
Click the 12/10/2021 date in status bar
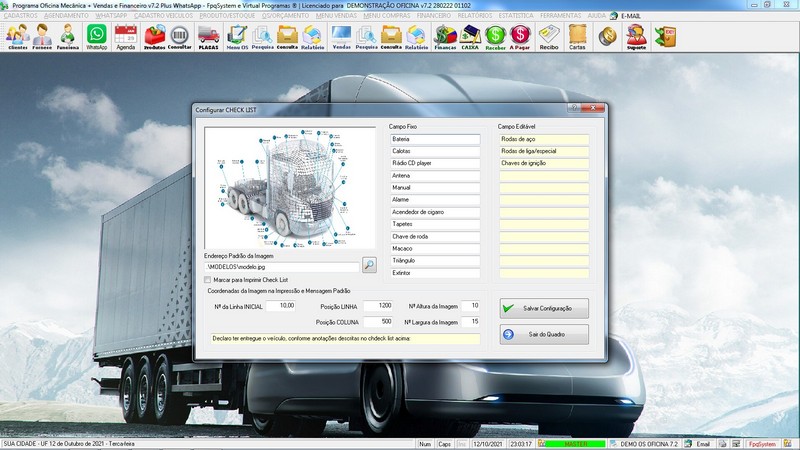[x=487, y=444]
